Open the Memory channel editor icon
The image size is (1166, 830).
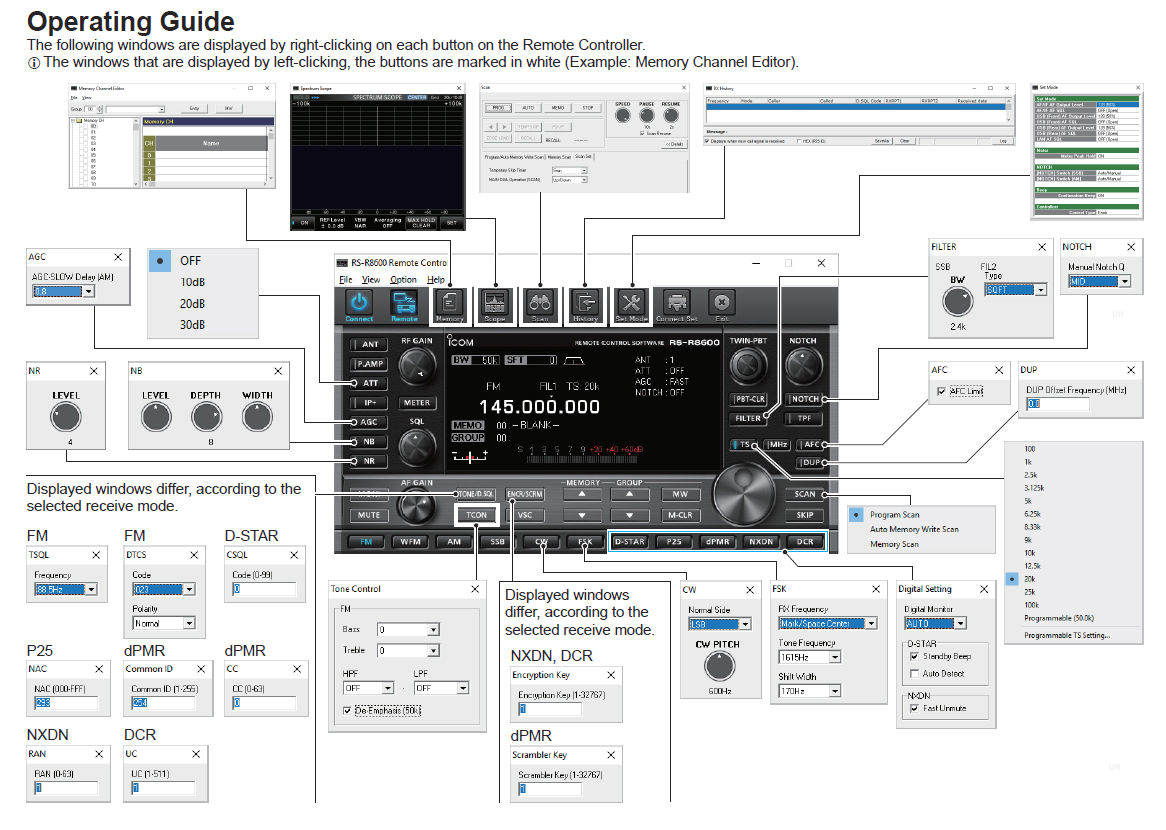point(449,304)
